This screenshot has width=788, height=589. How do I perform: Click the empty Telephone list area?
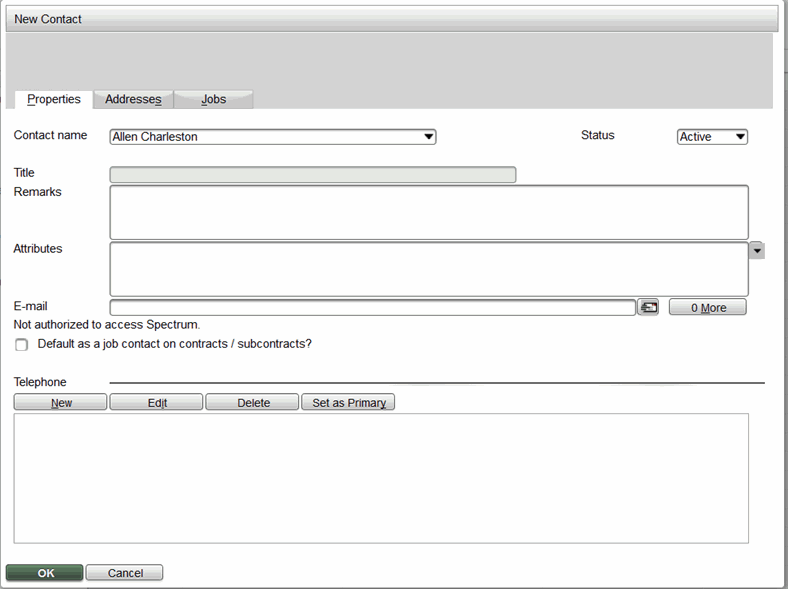point(381,478)
